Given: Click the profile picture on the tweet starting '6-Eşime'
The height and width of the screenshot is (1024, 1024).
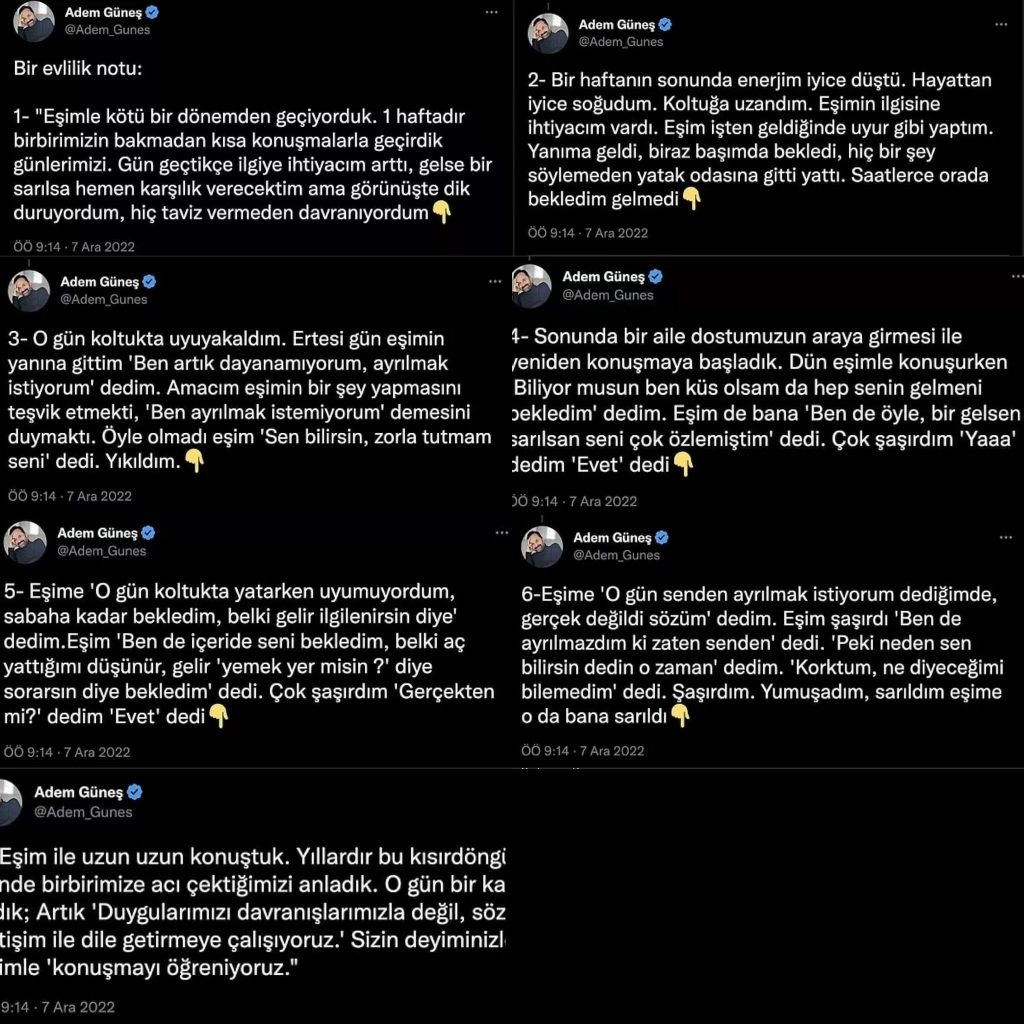Looking at the screenshot, I should click(542, 547).
